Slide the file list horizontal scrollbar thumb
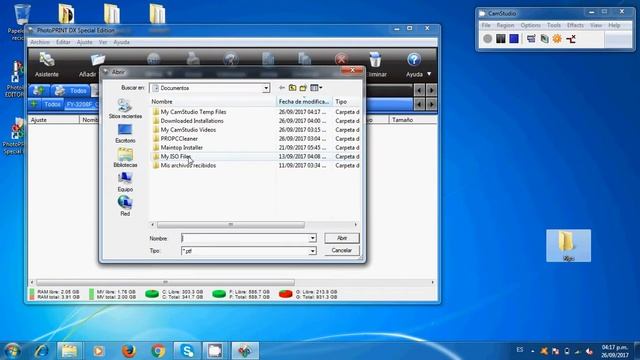This screenshot has width=640, height=360. click(231, 225)
